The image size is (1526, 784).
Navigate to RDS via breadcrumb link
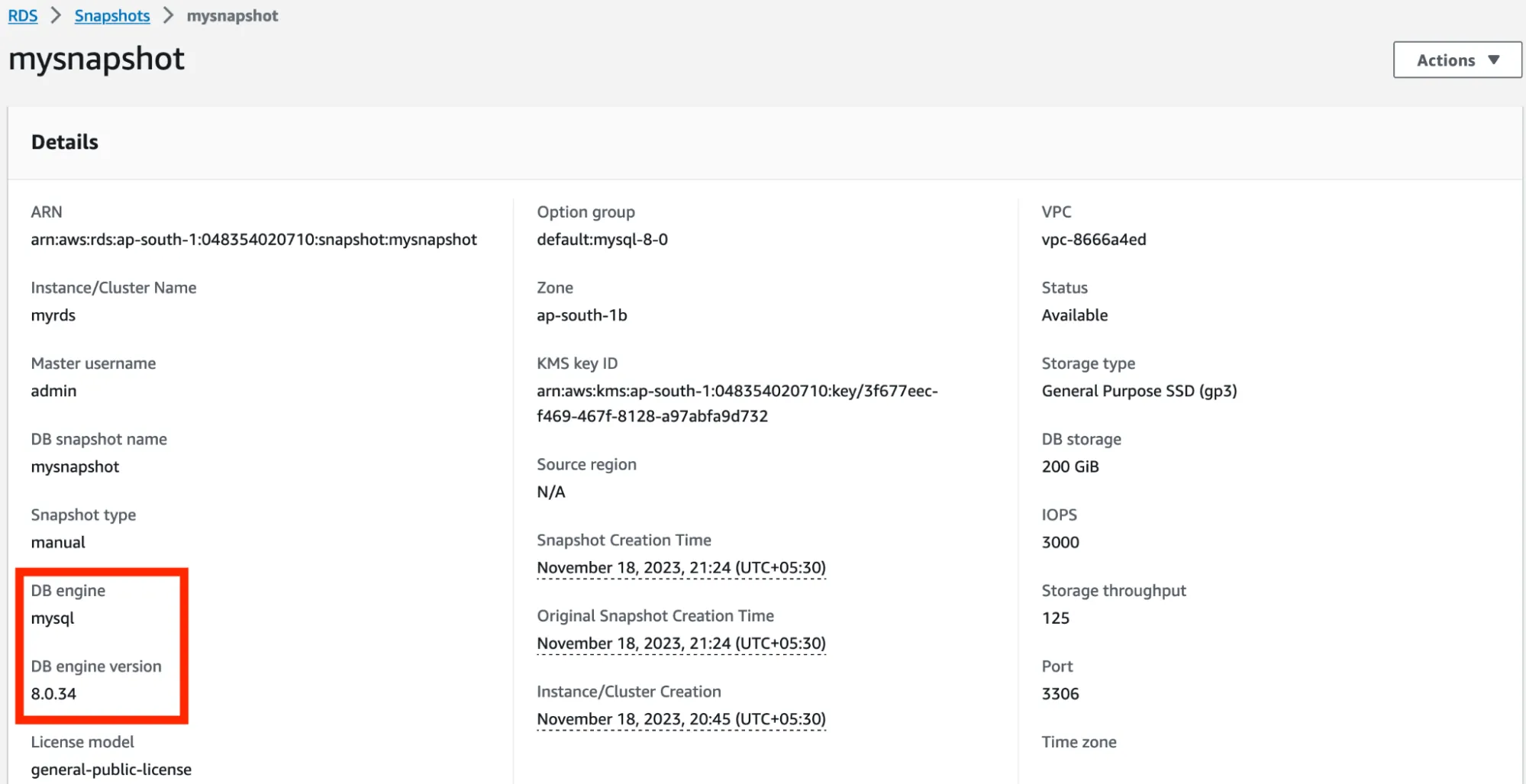click(21, 15)
